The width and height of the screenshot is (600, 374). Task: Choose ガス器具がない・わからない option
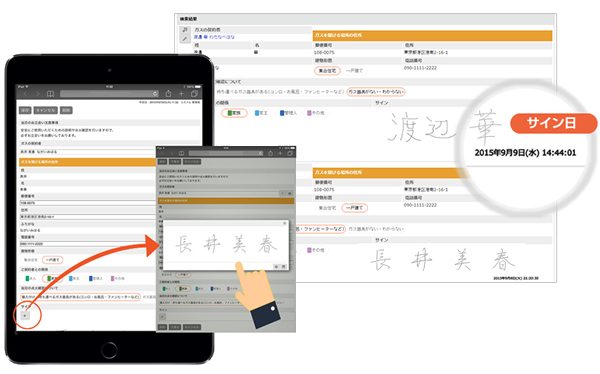pyautogui.click(x=376, y=92)
